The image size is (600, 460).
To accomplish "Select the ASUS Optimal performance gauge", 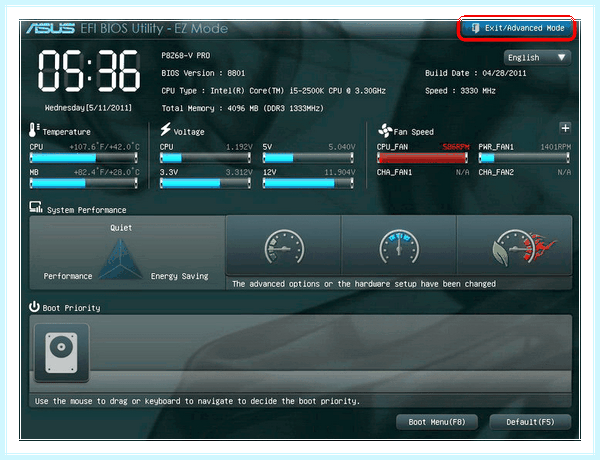I will coord(514,245).
